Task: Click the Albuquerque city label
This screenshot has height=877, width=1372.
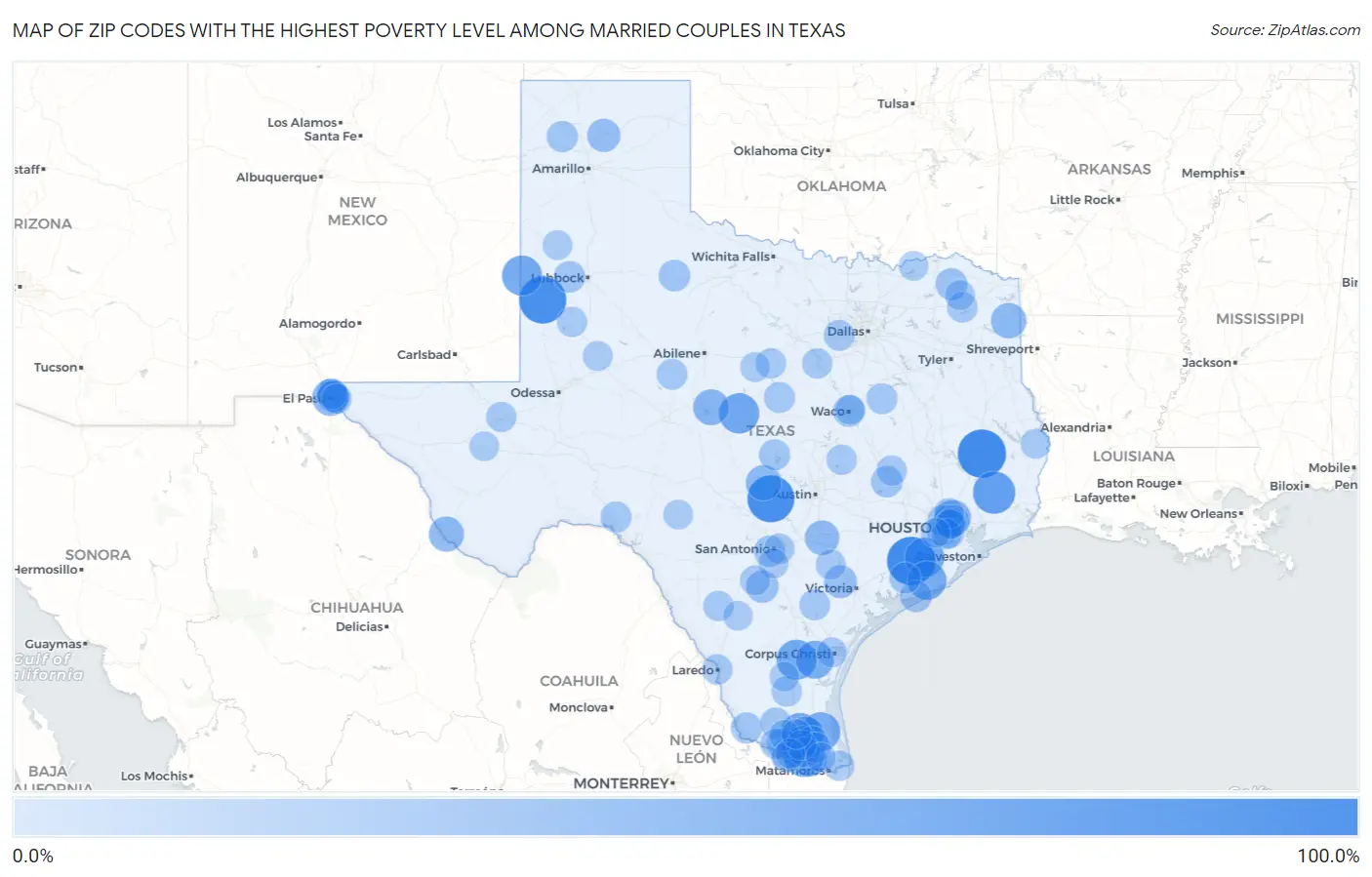Action: pyautogui.click(x=277, y=178)
